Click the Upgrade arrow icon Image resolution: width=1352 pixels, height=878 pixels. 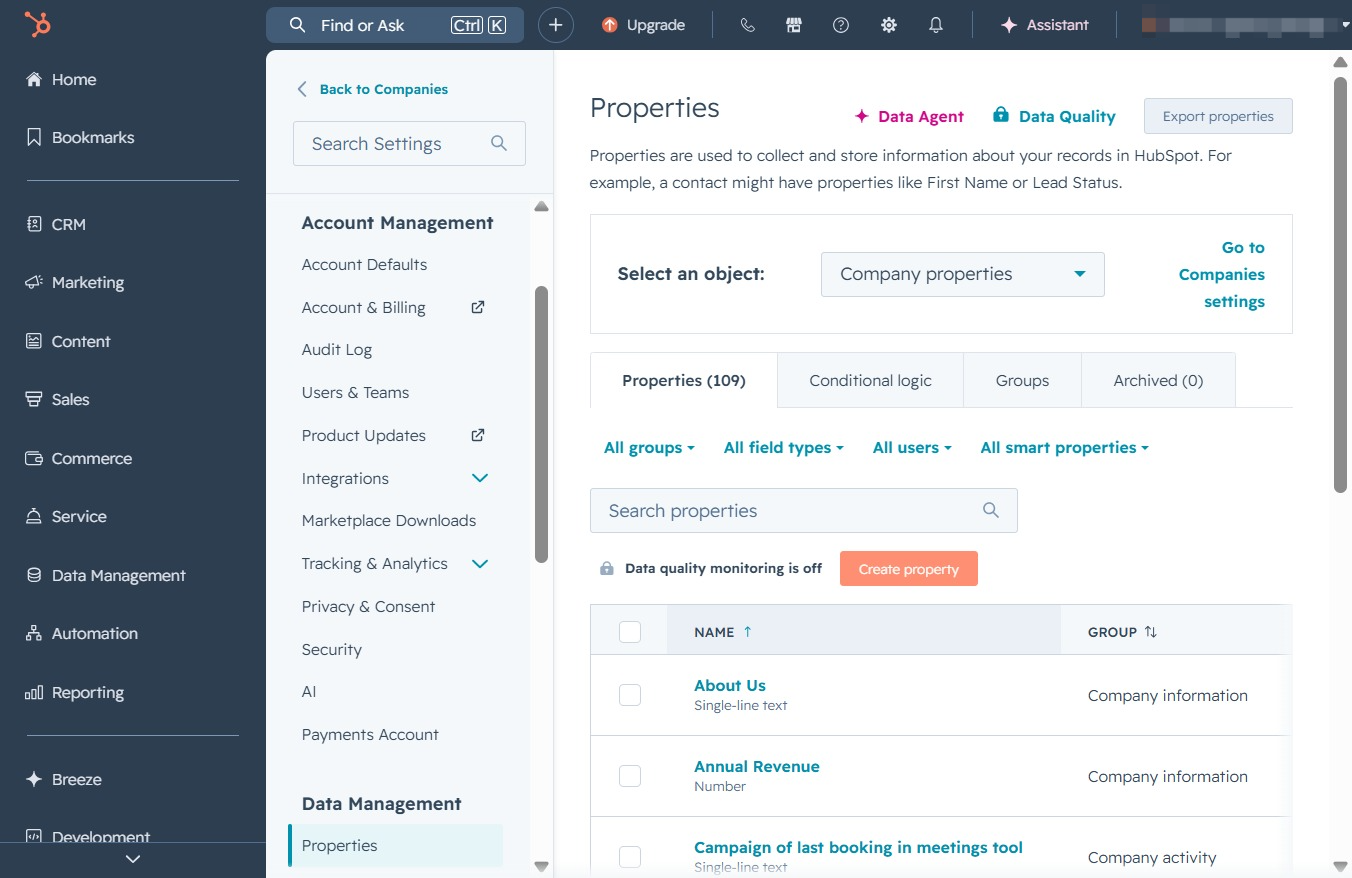(x=610, y=25)
